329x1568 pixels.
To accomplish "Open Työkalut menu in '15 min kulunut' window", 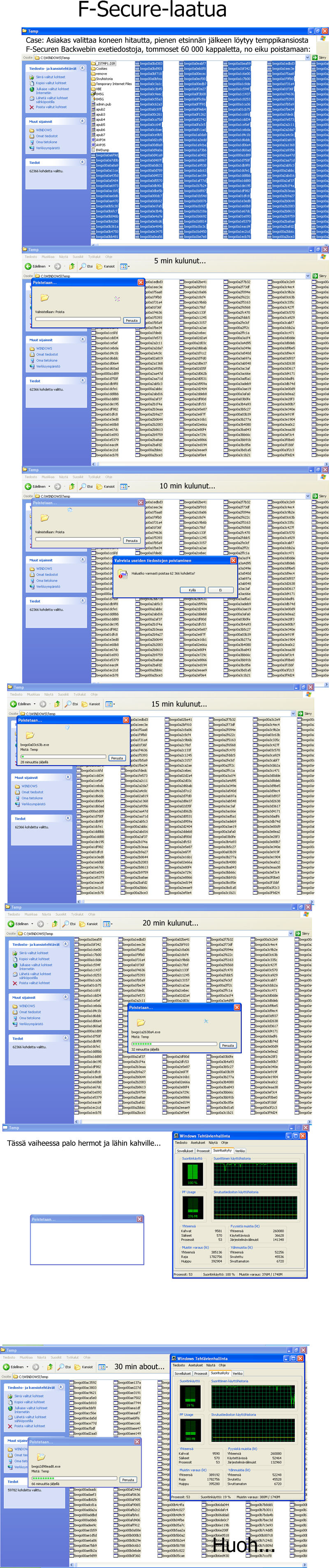I will click(80, 695).
